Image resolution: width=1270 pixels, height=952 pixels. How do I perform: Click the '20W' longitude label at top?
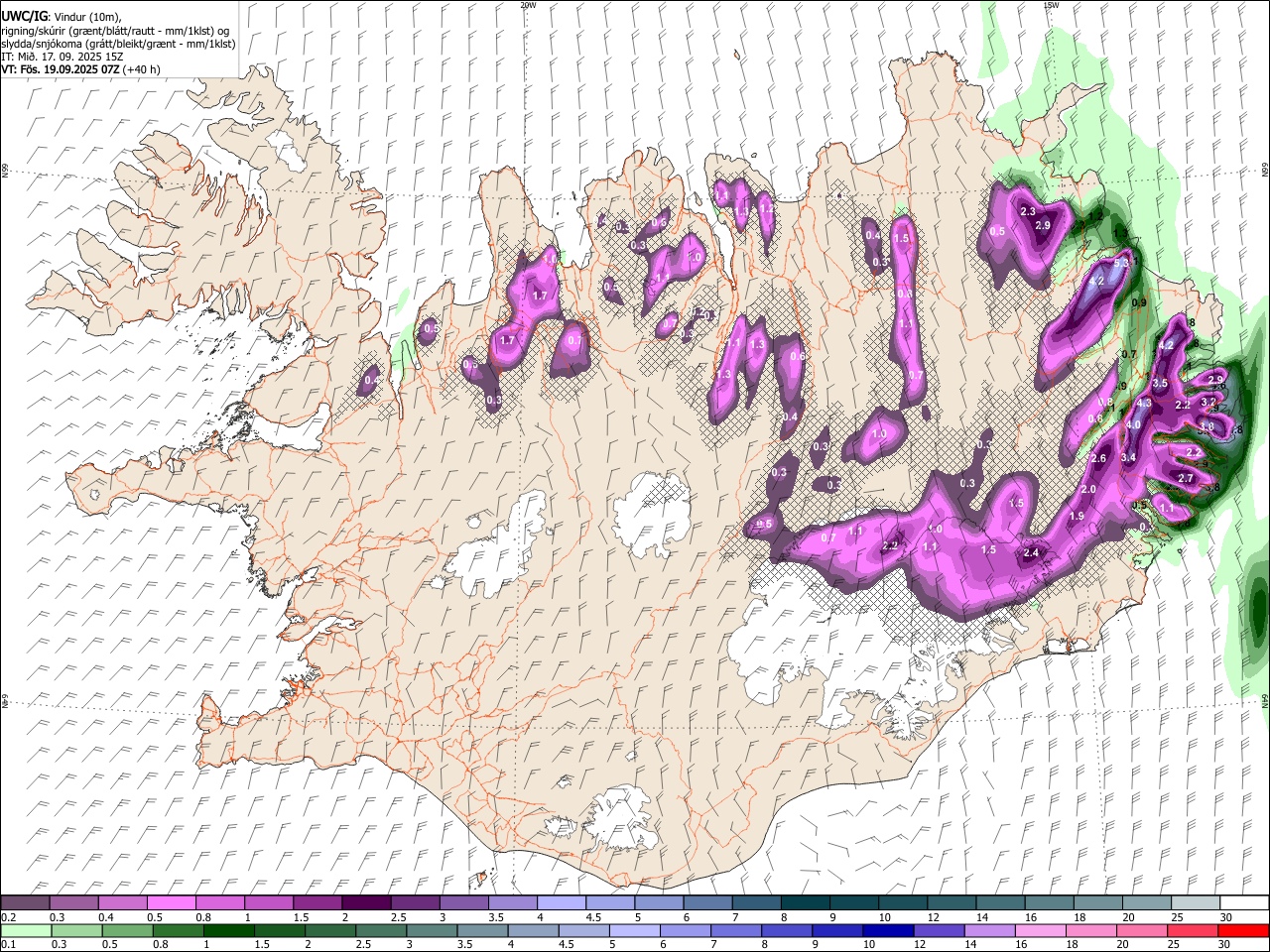(529, 5)
